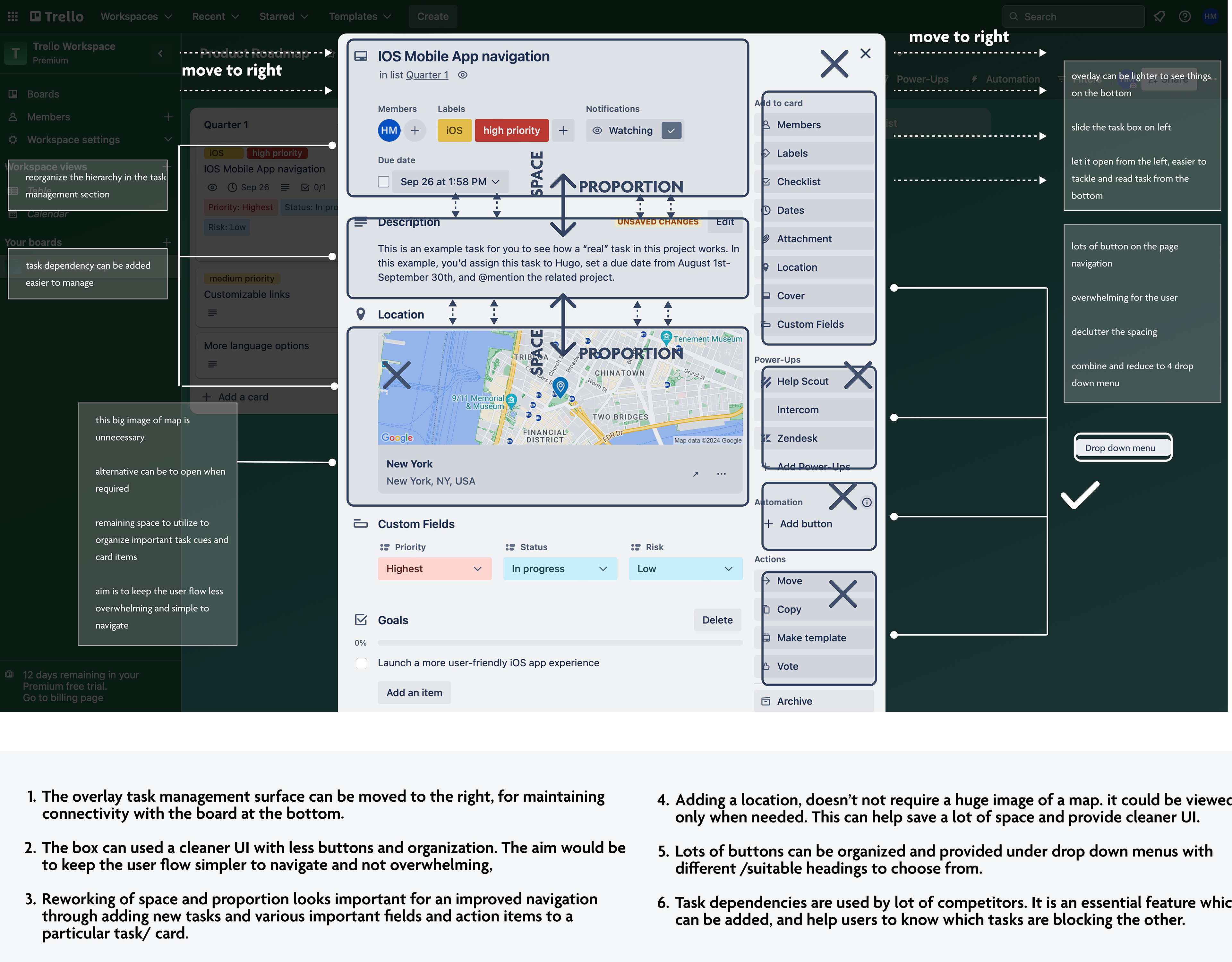This screenshot has width=1232, height=962.
Task: Expand the Starred menu
Action: 283,16
